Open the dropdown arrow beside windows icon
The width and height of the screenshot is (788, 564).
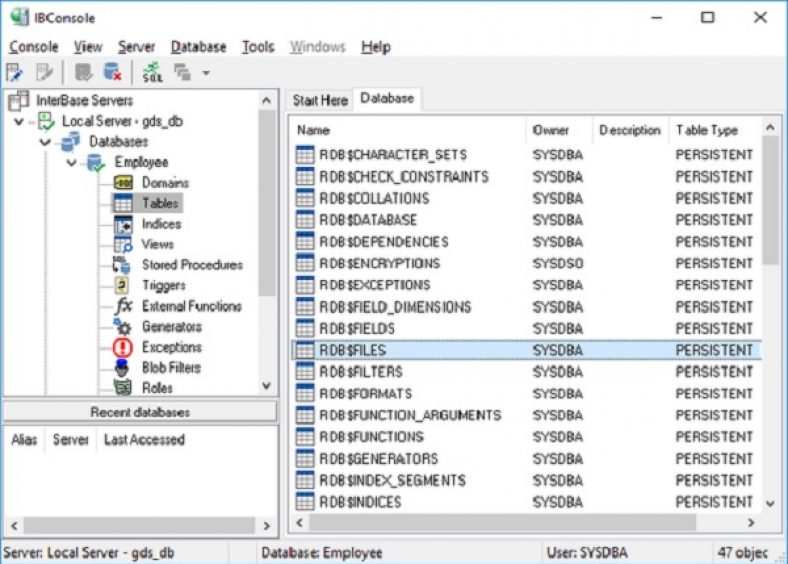tap(206, 73)
